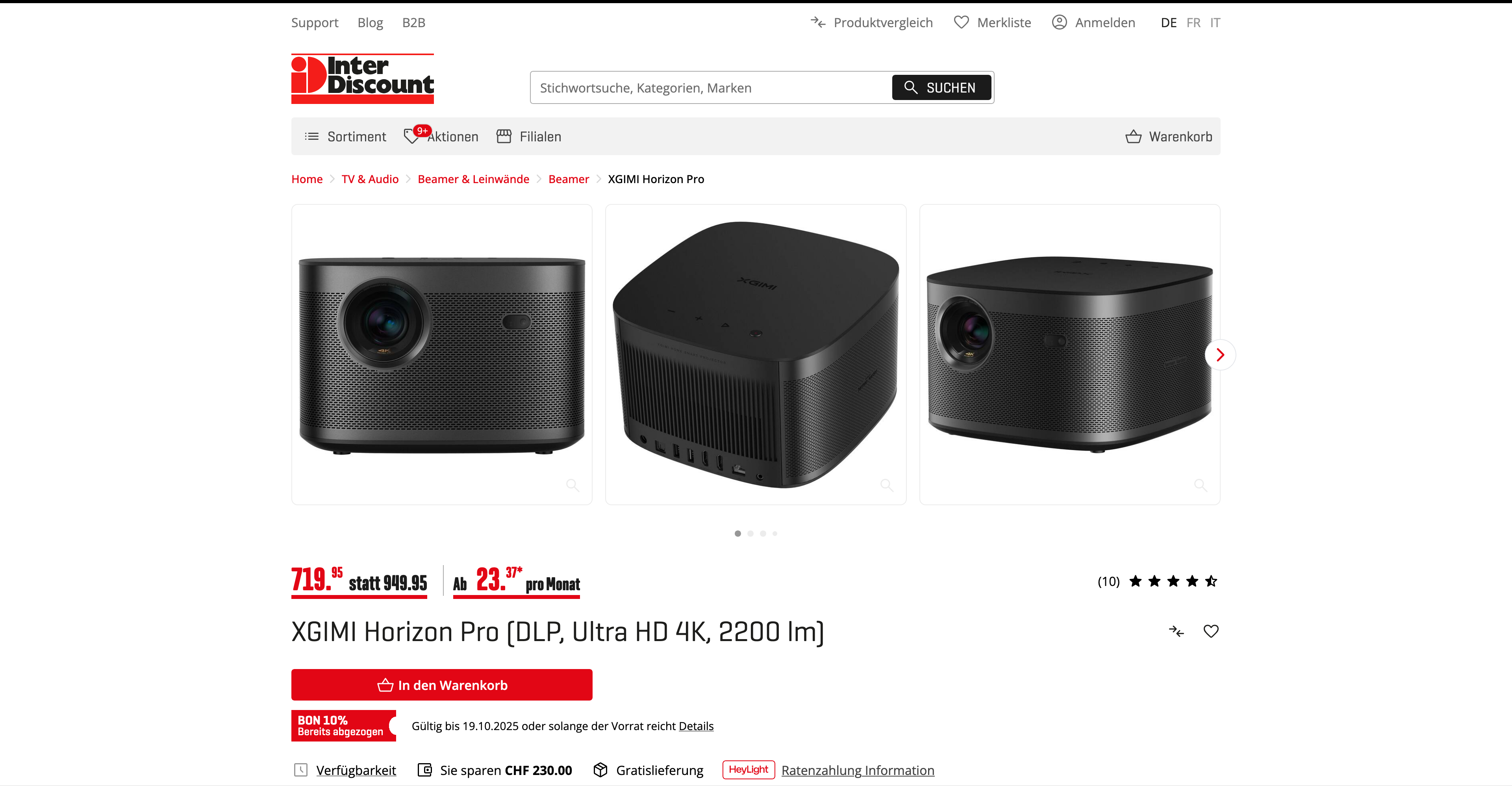1512x786 pixels.
Task: Click the Anmelden user icon
Action: click(x=1059, y=22)
